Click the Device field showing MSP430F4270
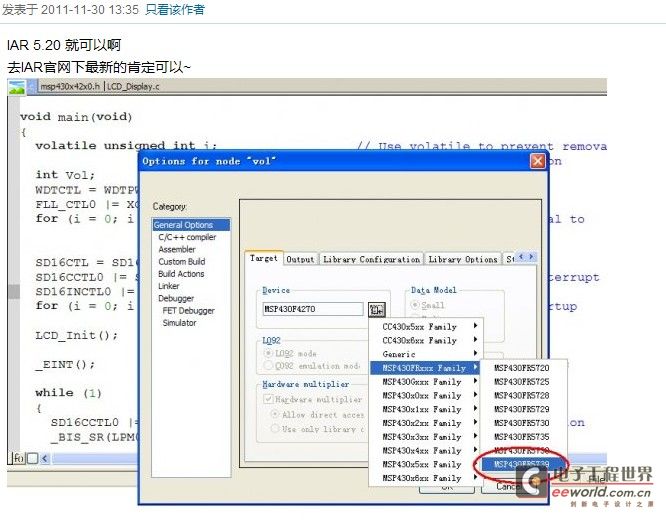The height and width of the screenshot is (522, 666). (313, 309)
